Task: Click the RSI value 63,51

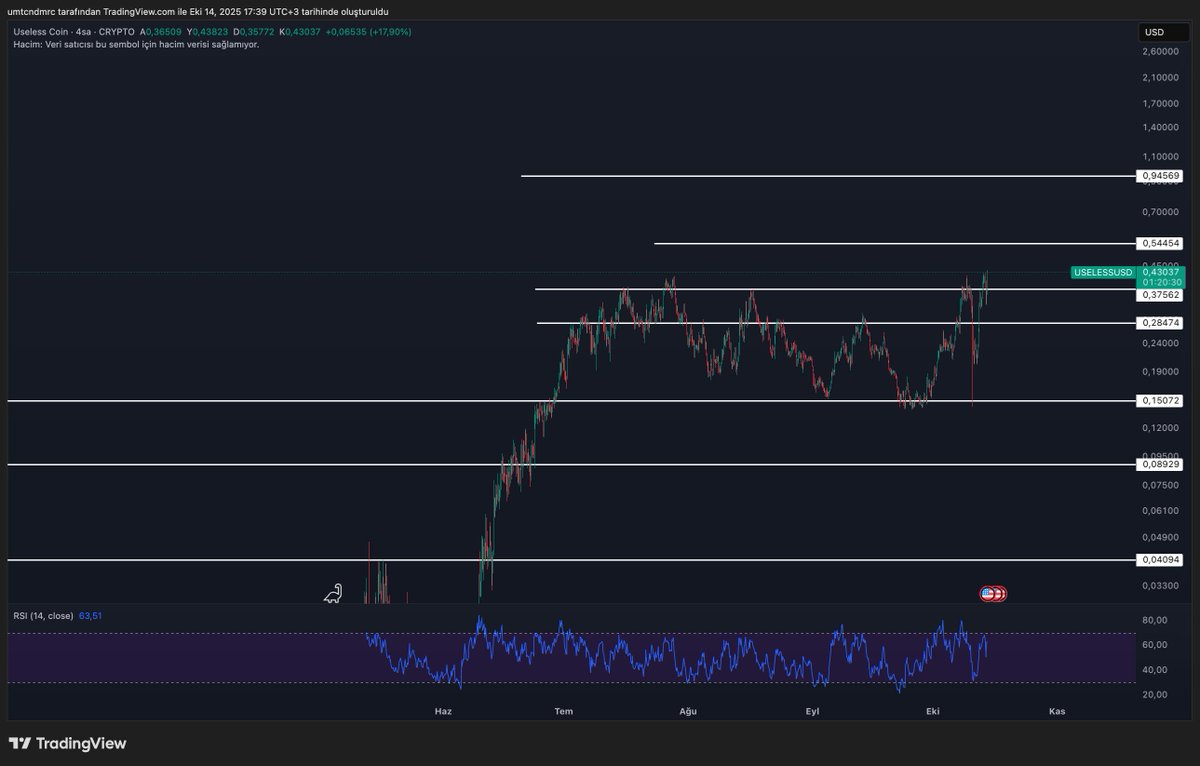Action: pyautogui.click(x=90, y=616)
